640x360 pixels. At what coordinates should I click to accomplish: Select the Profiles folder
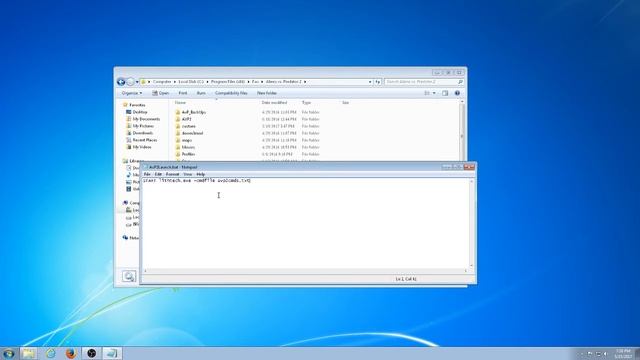click(x=188, y=154)
